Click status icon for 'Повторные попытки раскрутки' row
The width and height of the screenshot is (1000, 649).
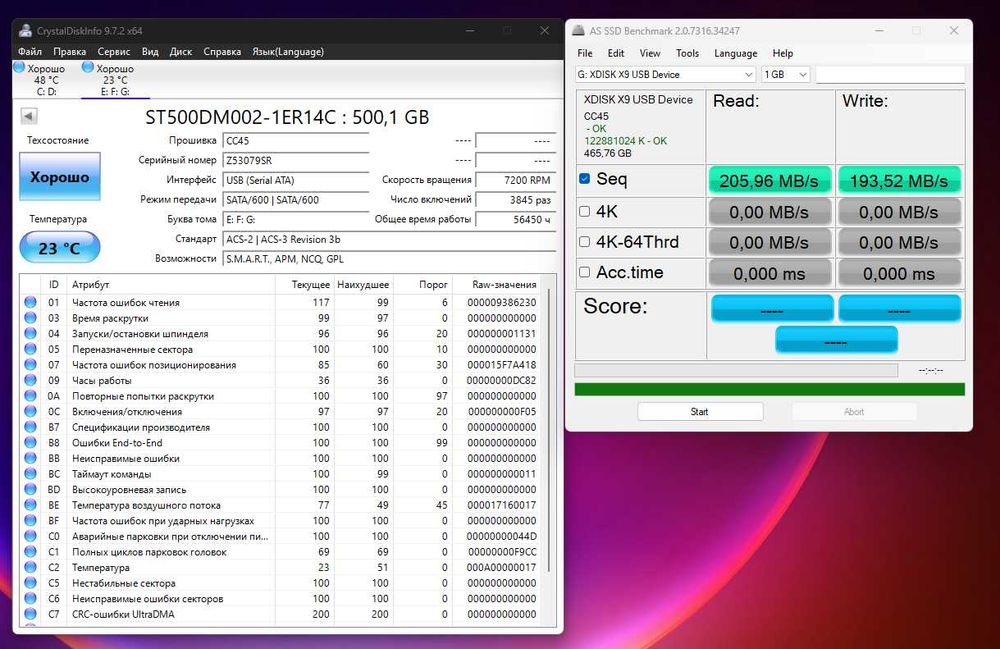[x=31, y=396]
